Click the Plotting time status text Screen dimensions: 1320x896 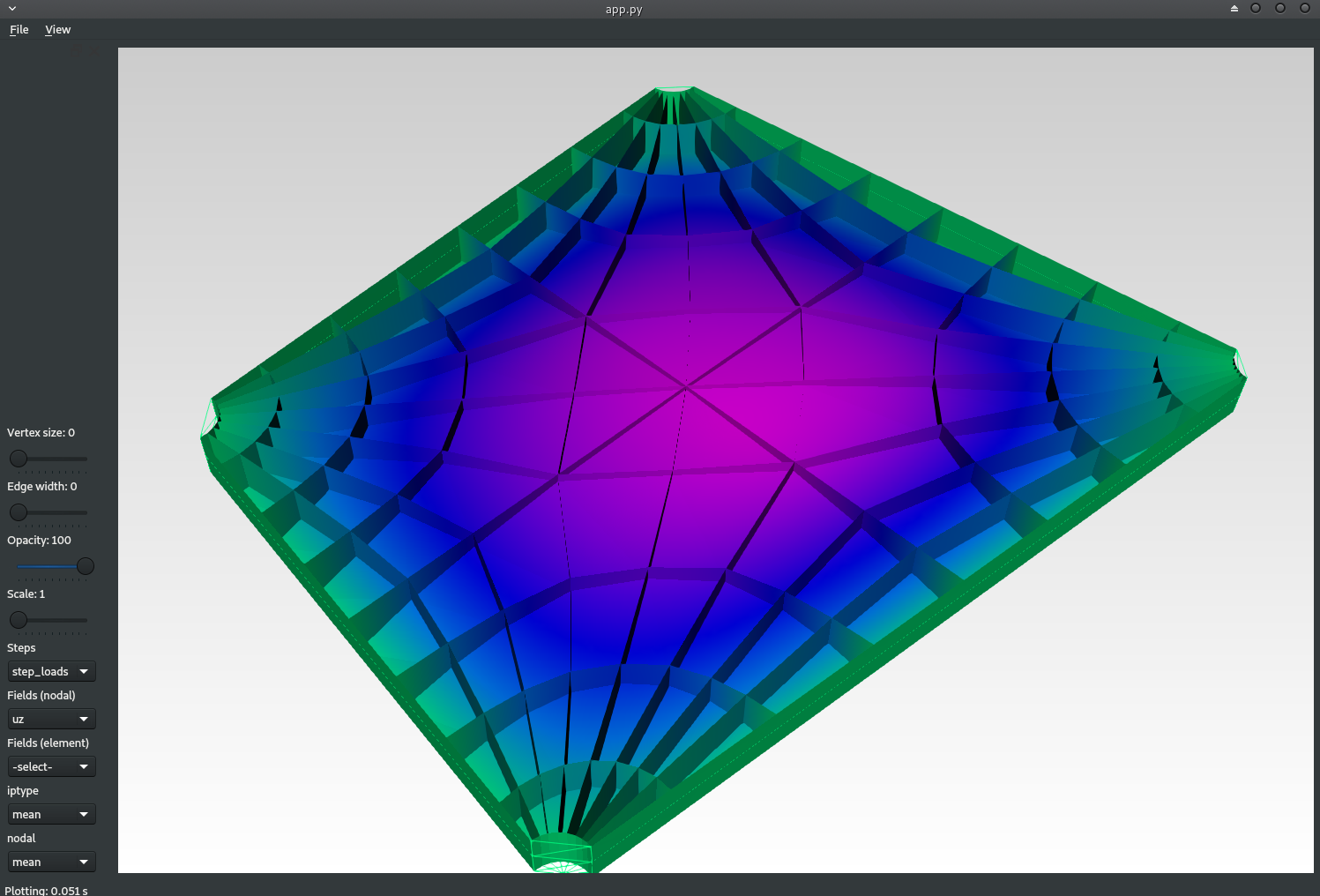[x=46, y=890]
